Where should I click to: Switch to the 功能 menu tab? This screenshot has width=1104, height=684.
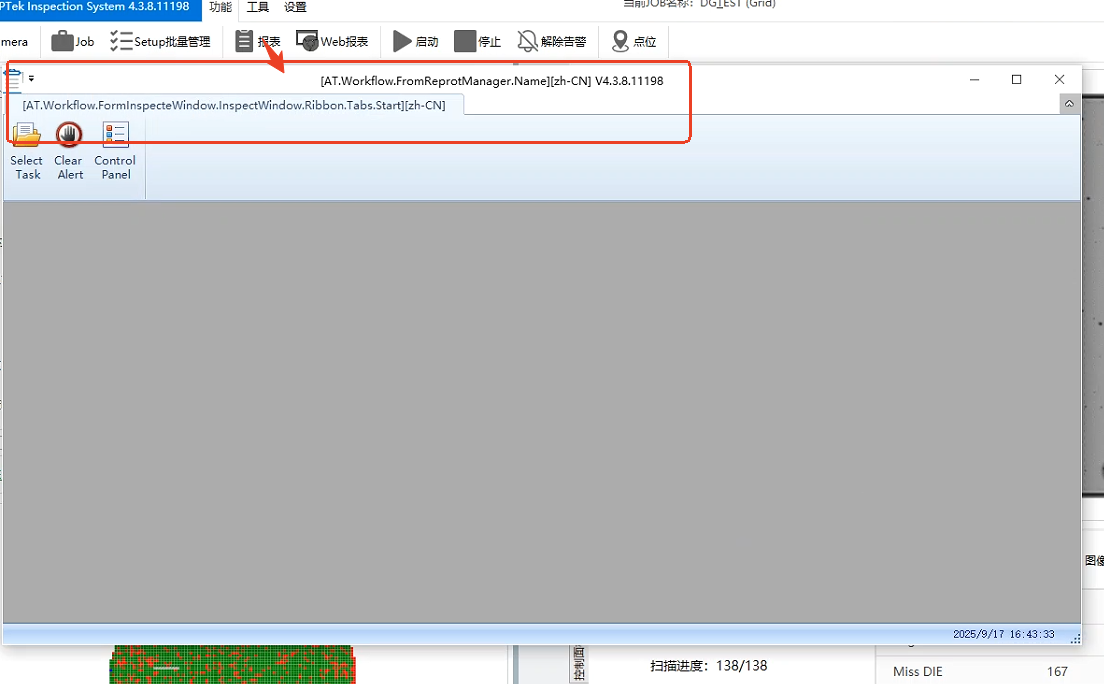tap(220, 7)
